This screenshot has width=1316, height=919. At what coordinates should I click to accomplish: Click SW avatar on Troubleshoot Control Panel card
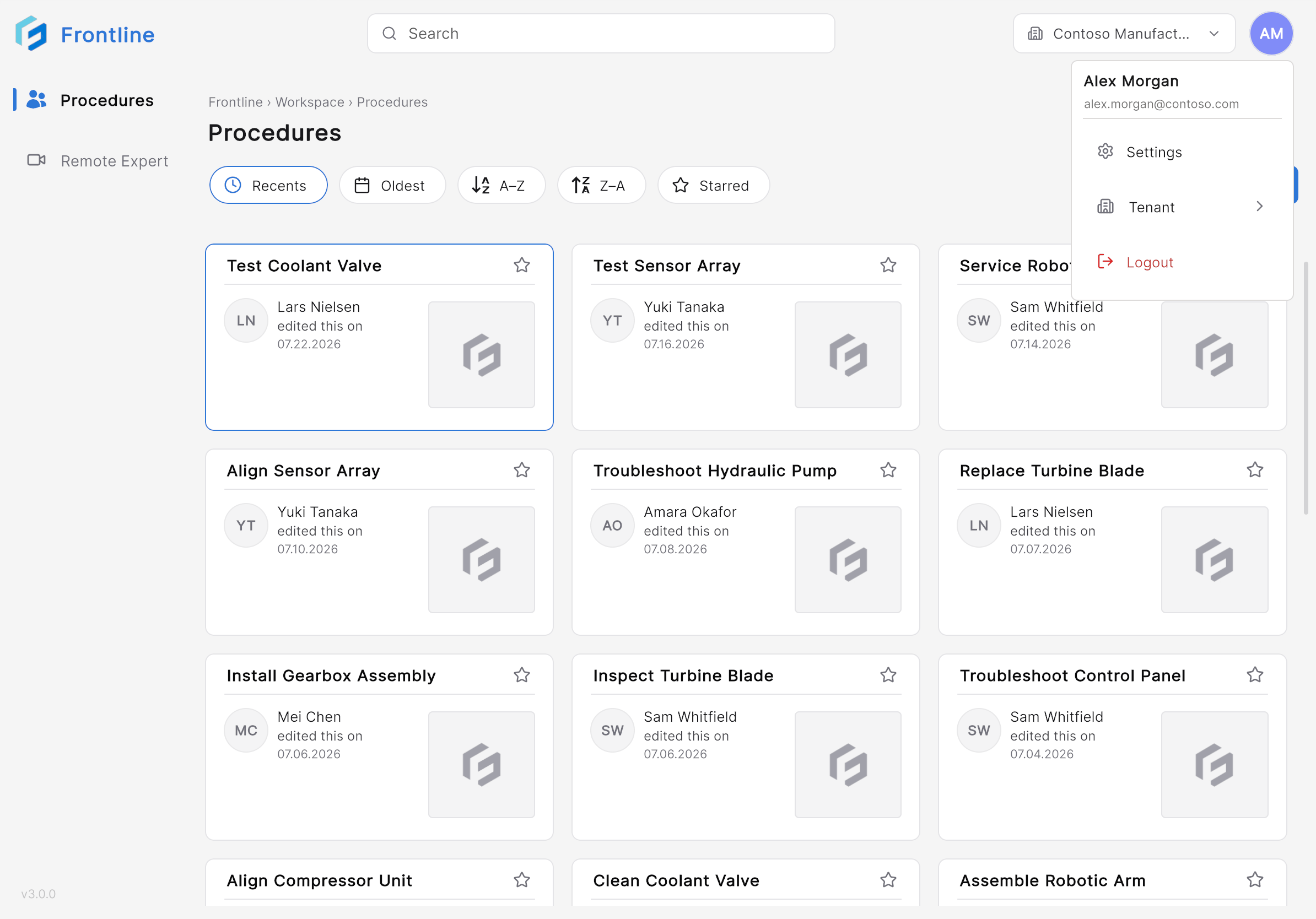pyautogui.click(x=978, y=731)
